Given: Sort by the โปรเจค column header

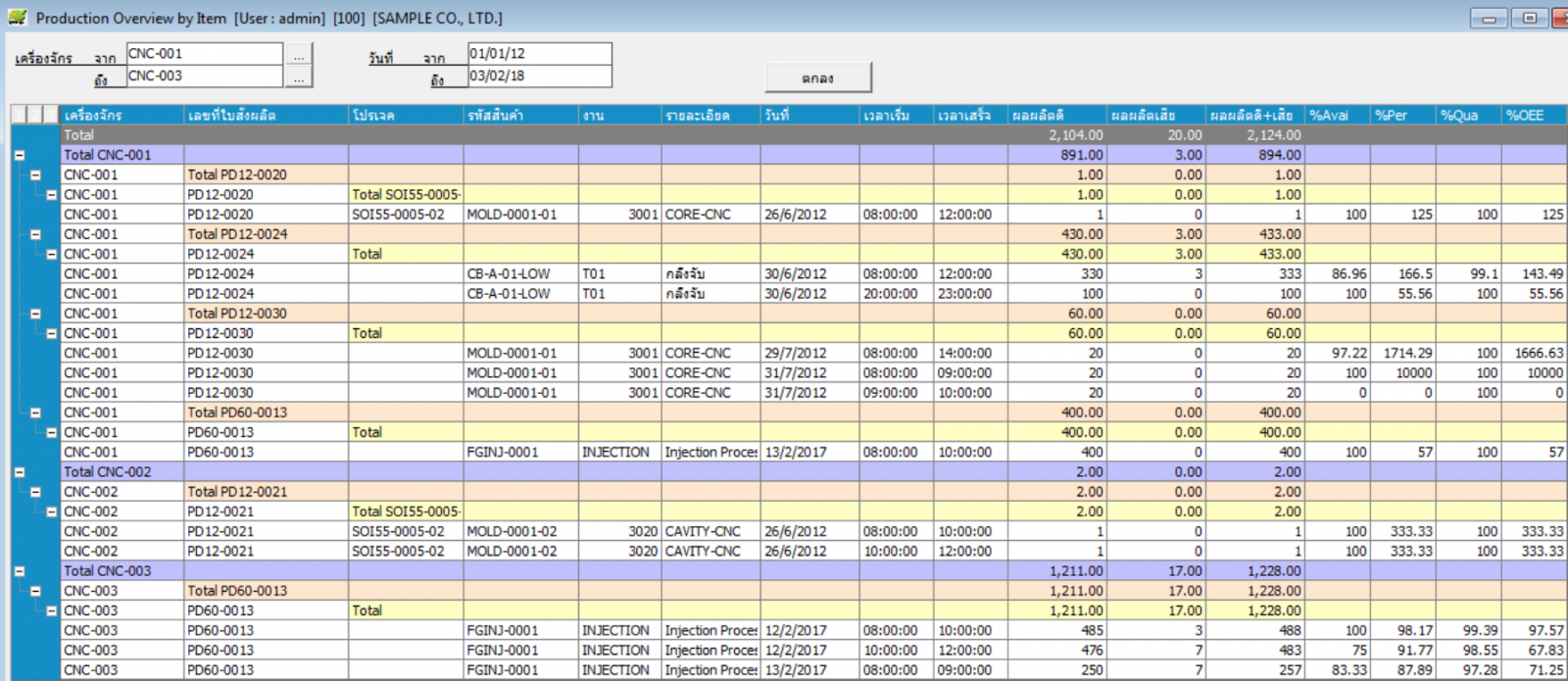Looking at the screenshot, I should click(406, 115).
